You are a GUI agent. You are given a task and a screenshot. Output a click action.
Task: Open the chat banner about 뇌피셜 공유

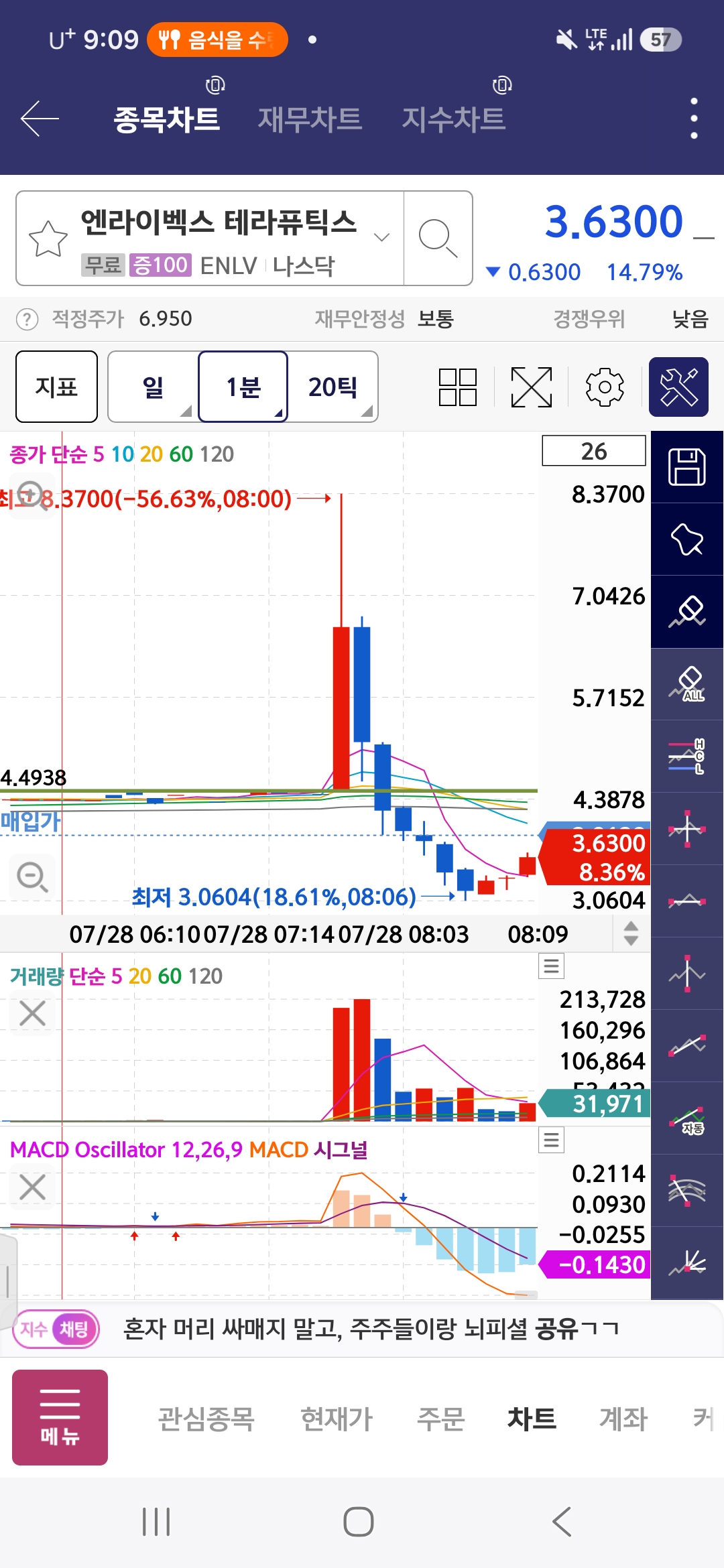pos(371,1329)
